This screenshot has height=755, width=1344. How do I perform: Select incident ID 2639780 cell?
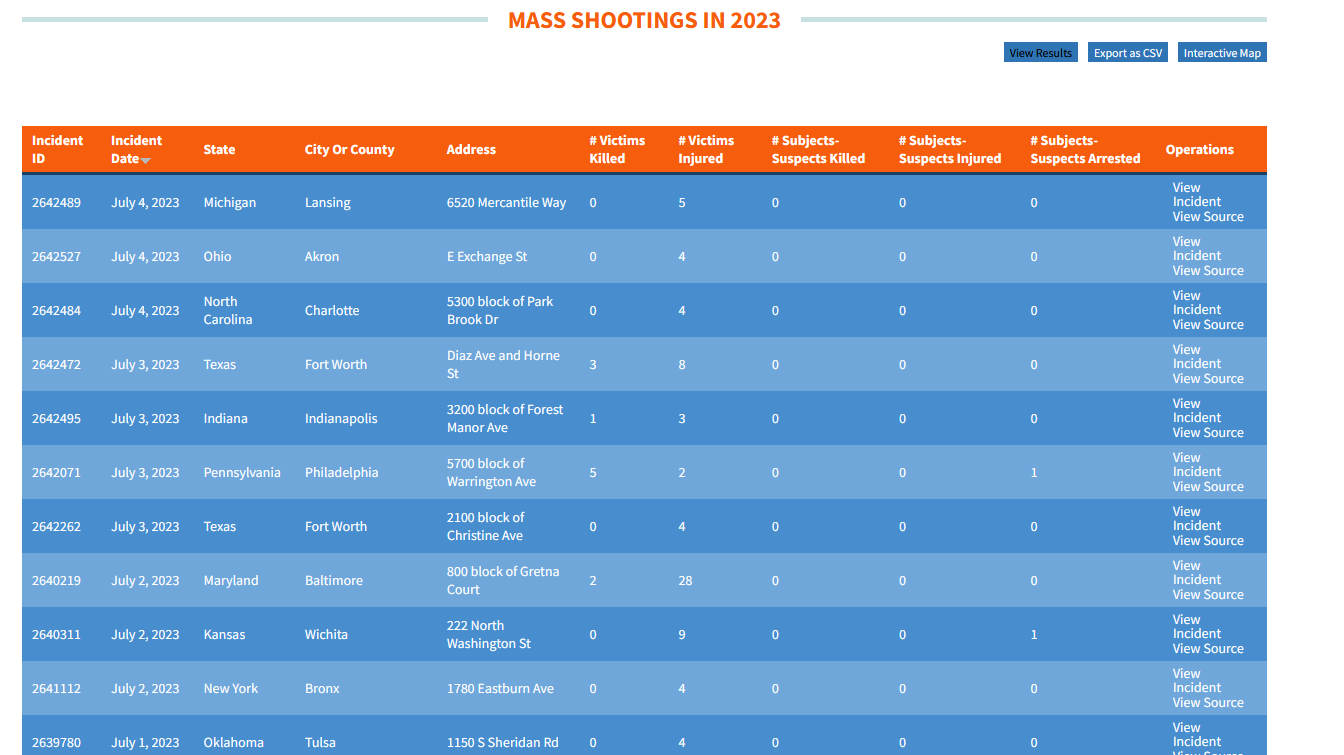(56, 743)
